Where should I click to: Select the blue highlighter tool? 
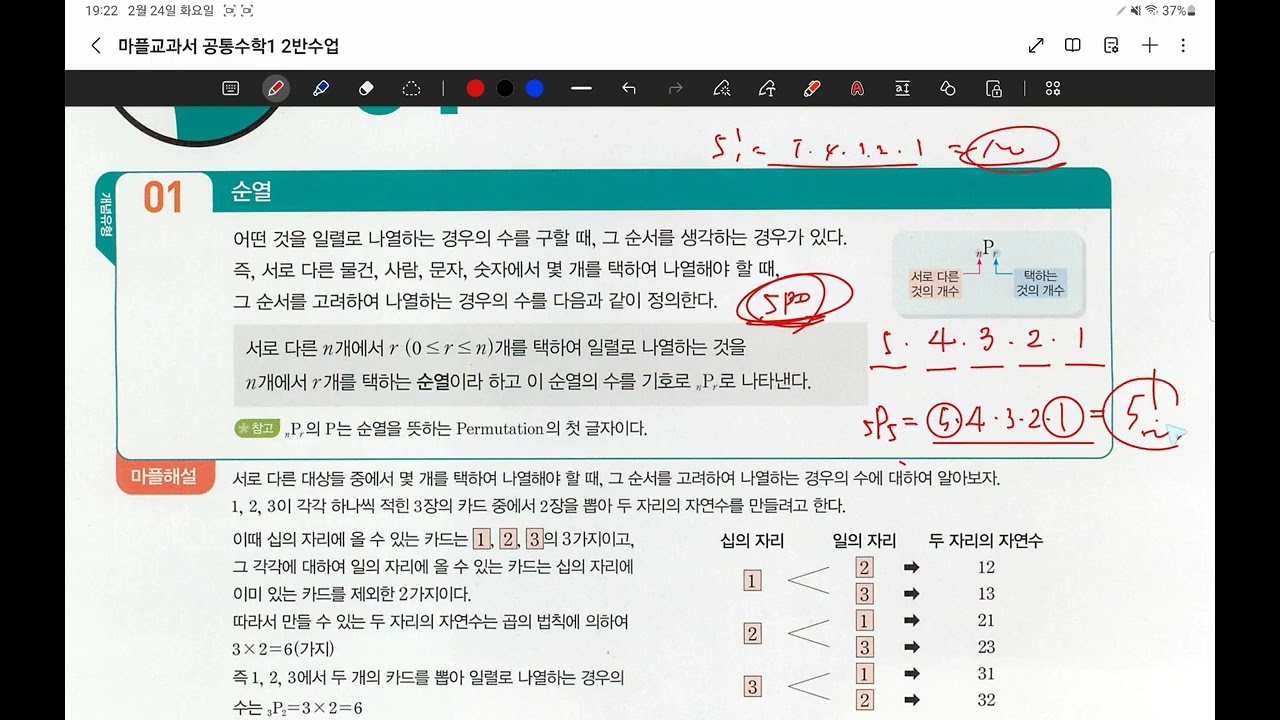321,89
